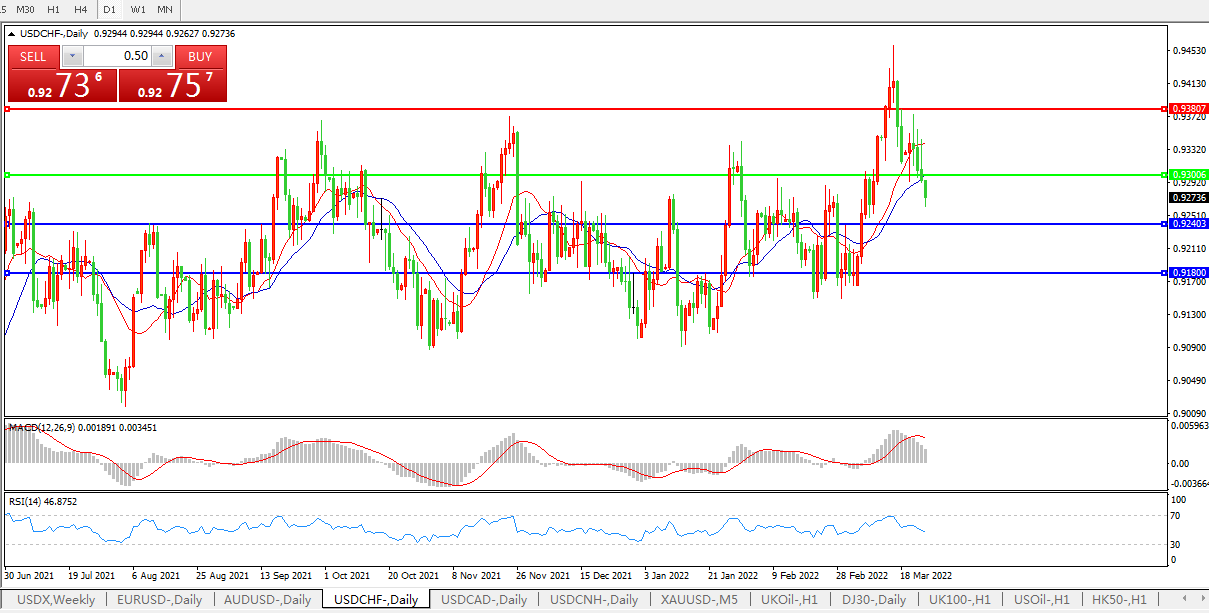Viewport: 1209px width, 613px height.
Task: Select the blue 0.91800 support line label
Action: (1188, 272)
